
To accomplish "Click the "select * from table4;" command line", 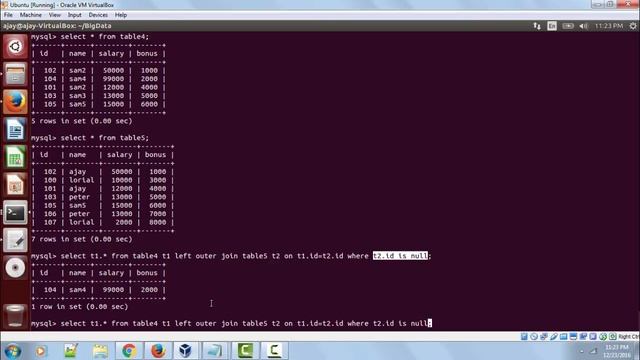I will pyautogui.click(x=105, y=37).
